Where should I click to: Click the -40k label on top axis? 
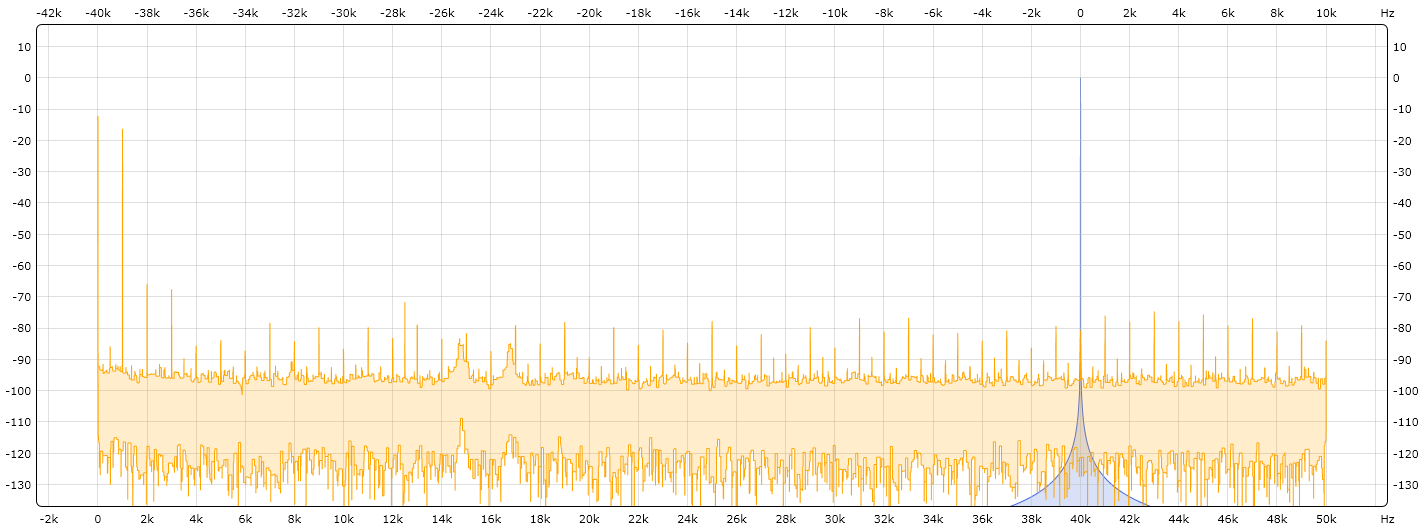pyautogui.click(x=97, y=13)
